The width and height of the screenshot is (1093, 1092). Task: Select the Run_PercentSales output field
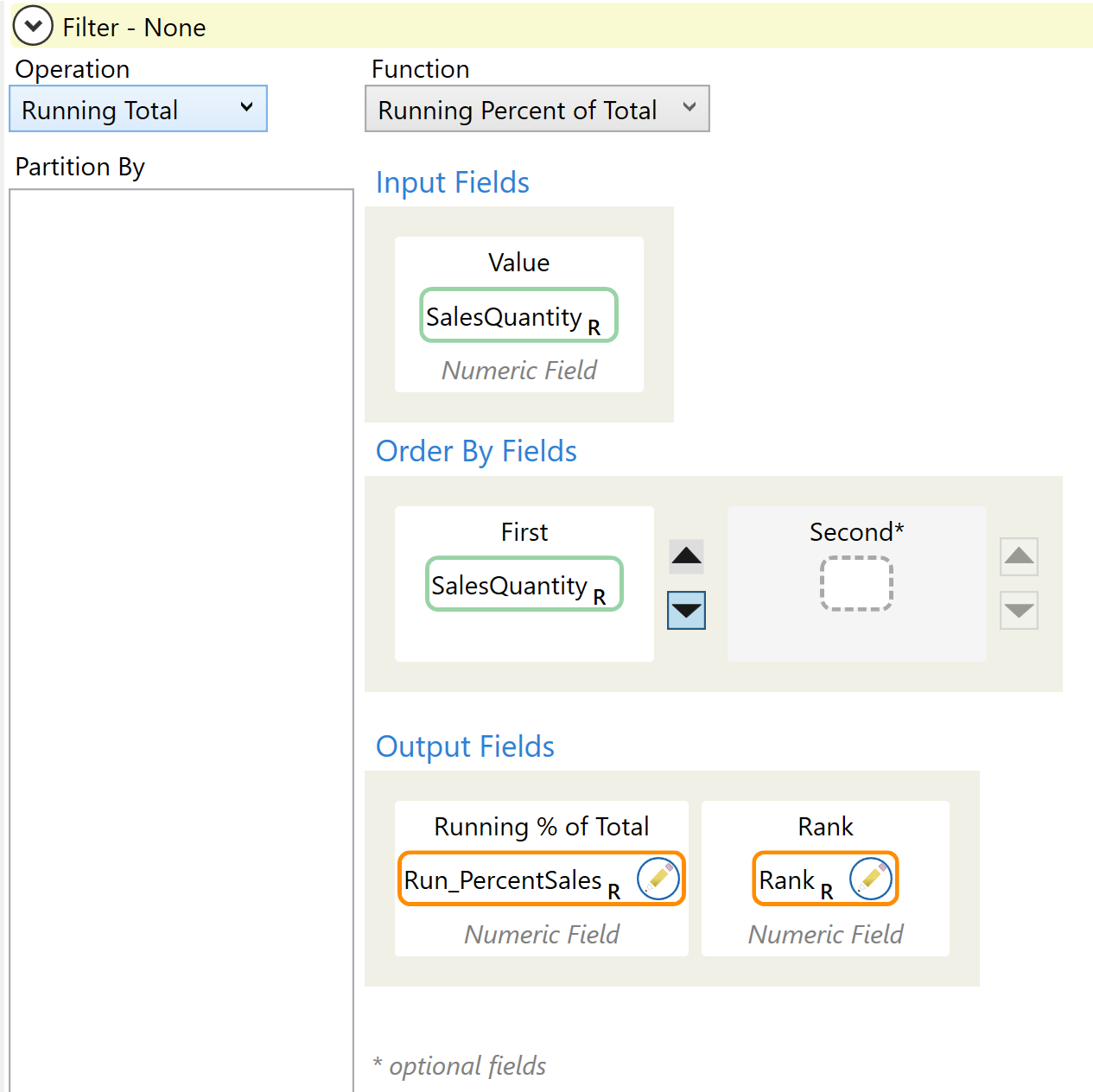coord(510,879)
